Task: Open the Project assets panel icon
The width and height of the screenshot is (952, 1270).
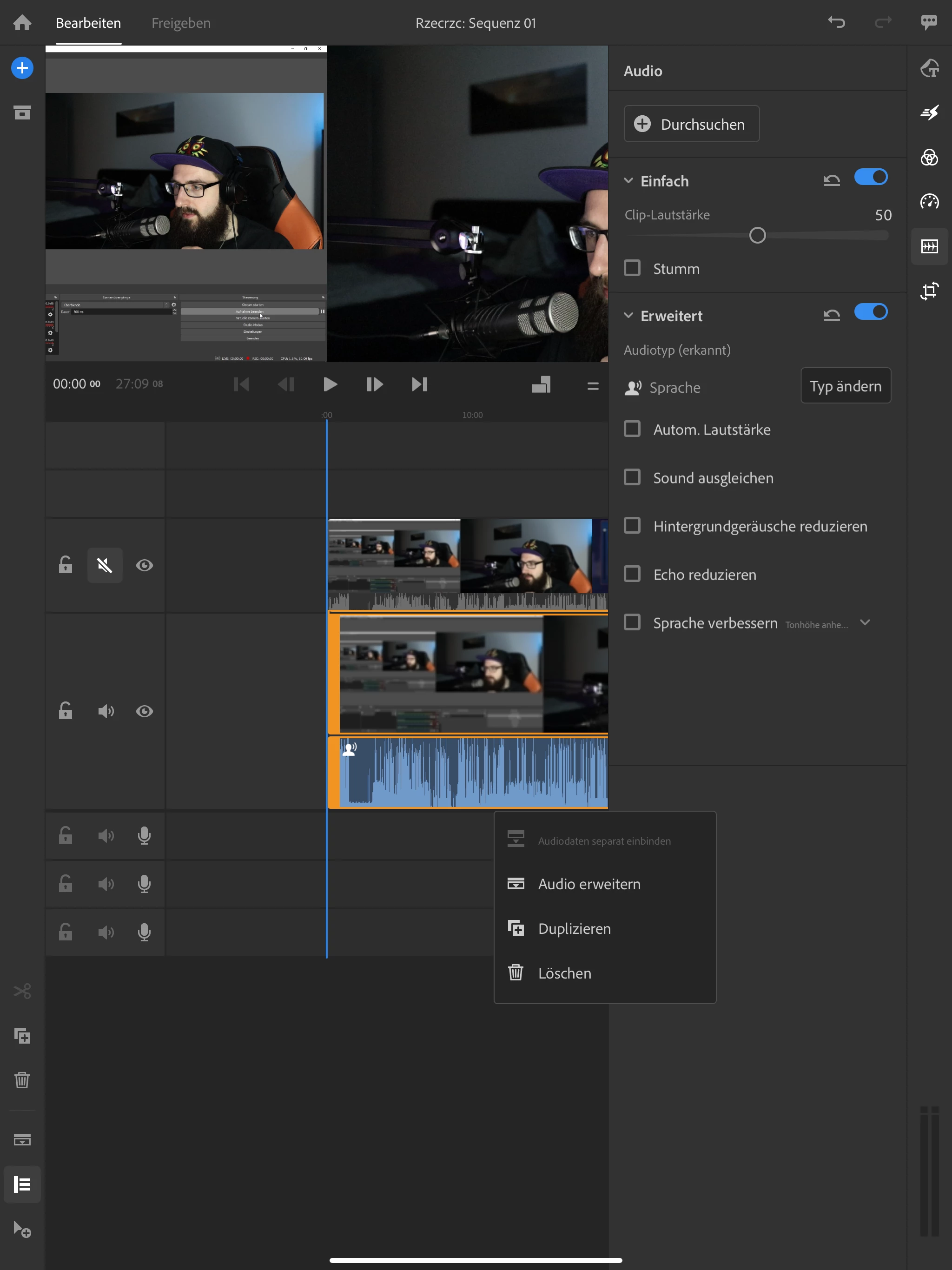Action: (22, 112)
